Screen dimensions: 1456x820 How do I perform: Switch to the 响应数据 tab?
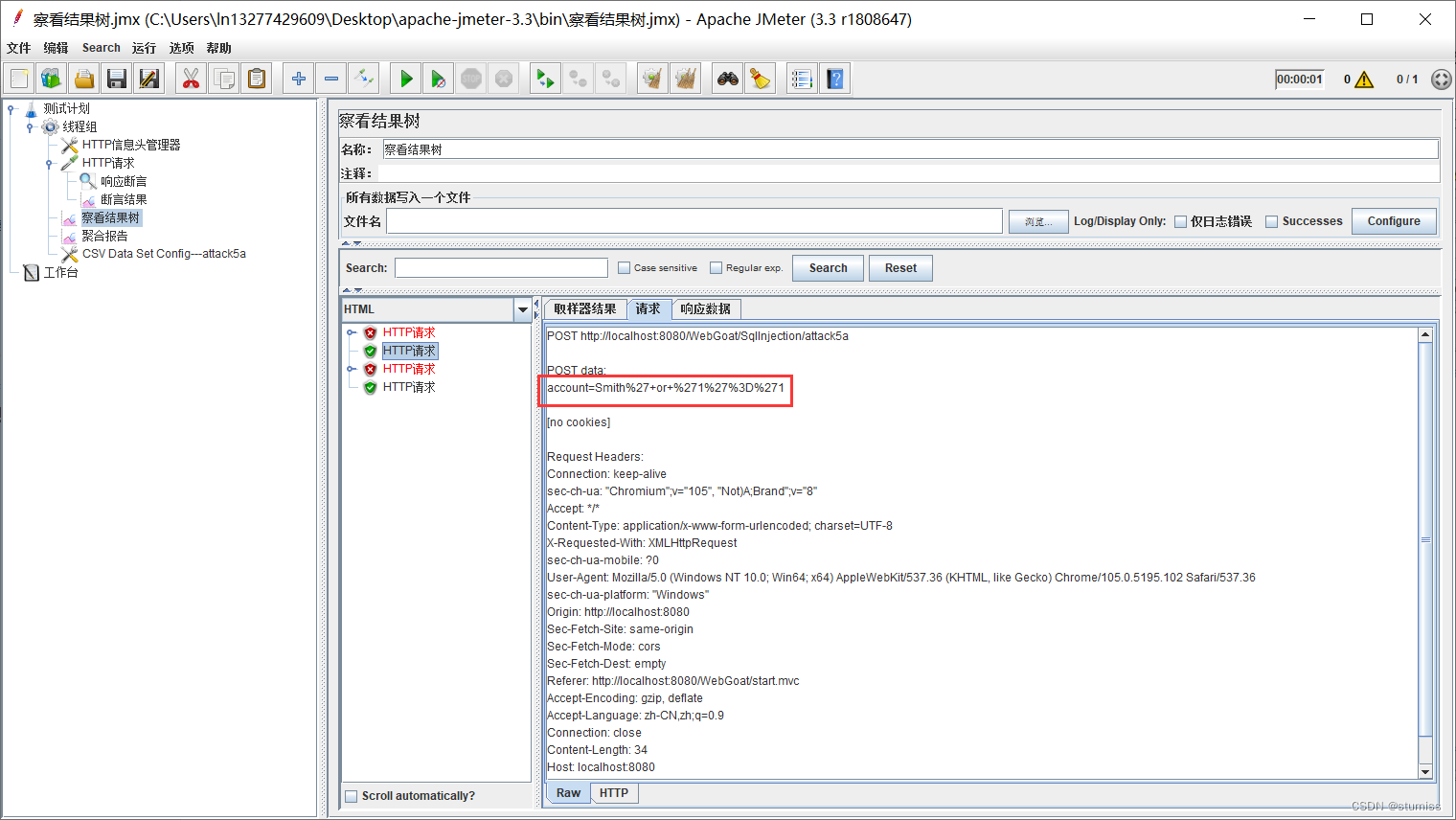pos(706,308)
